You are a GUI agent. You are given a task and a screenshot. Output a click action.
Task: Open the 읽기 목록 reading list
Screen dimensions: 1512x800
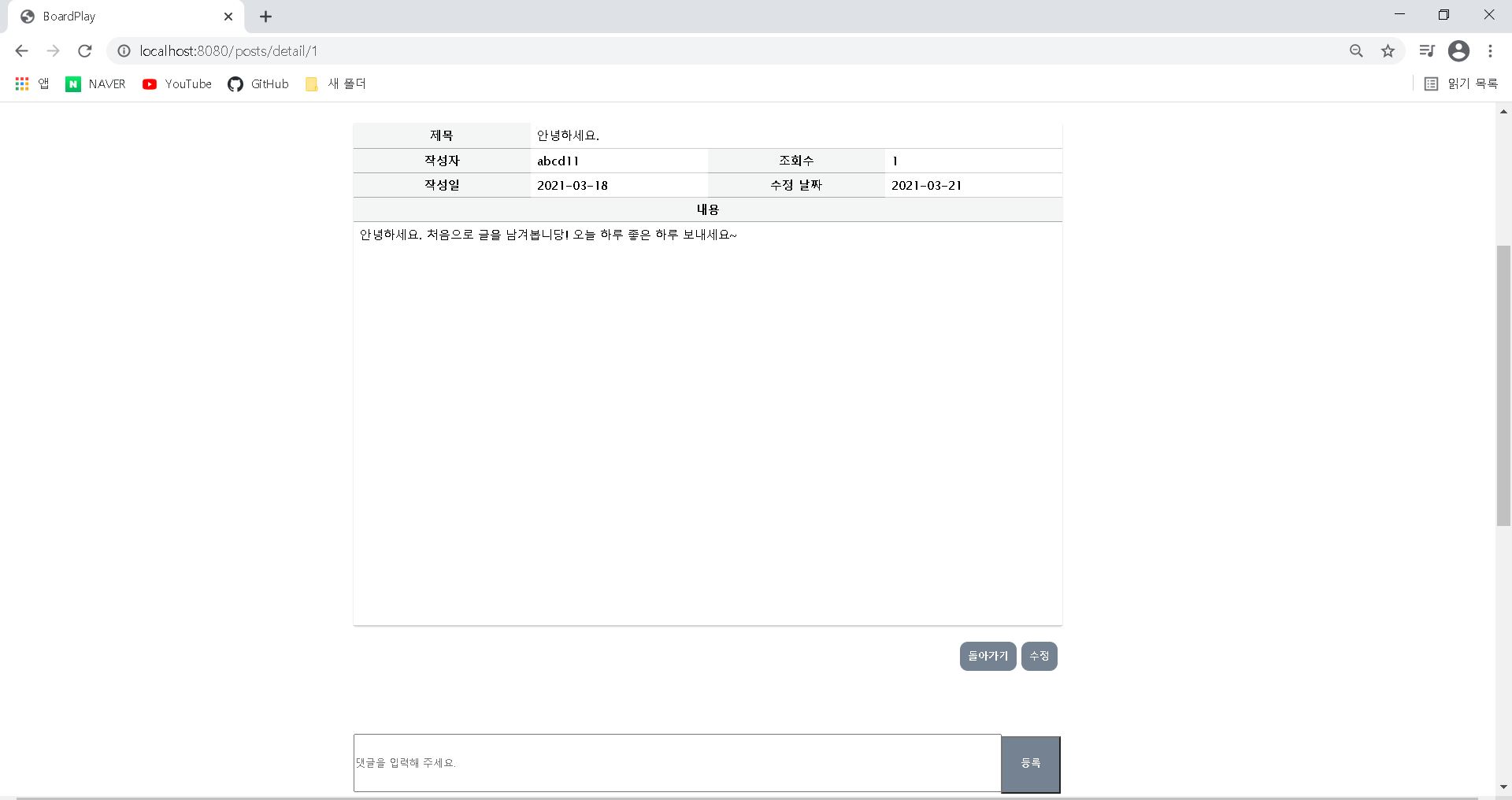(1462, 83)
